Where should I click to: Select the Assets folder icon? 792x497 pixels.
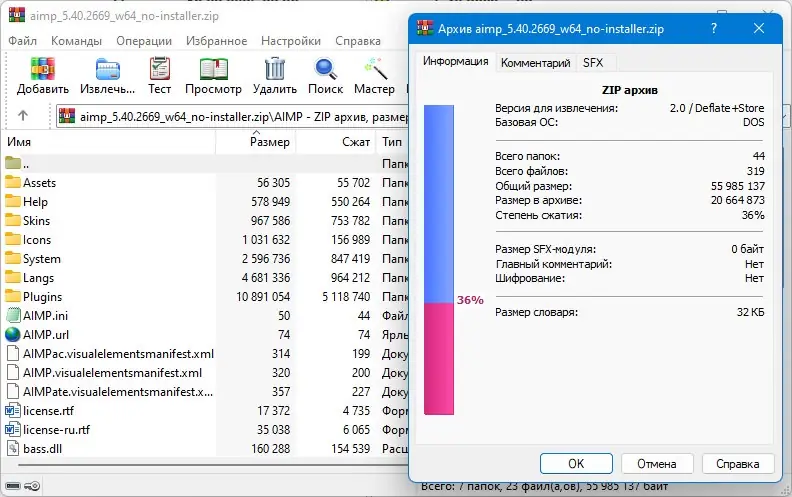point(13,182)
